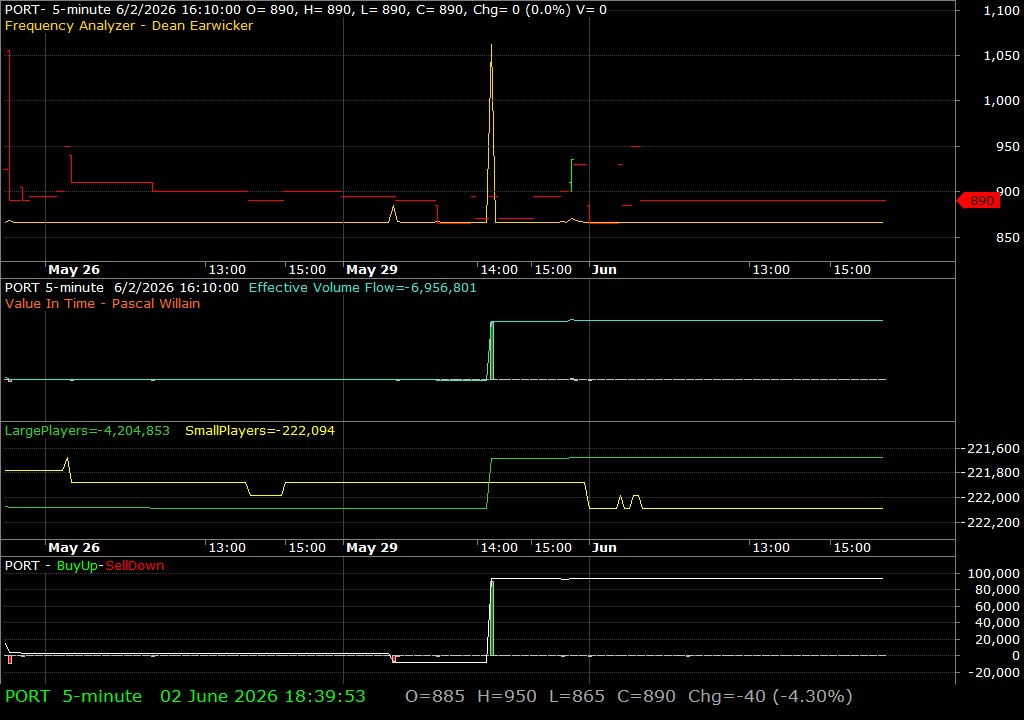
Task: Click the SmallPlayers=-222,094 legend
Action: coord(260,431)
